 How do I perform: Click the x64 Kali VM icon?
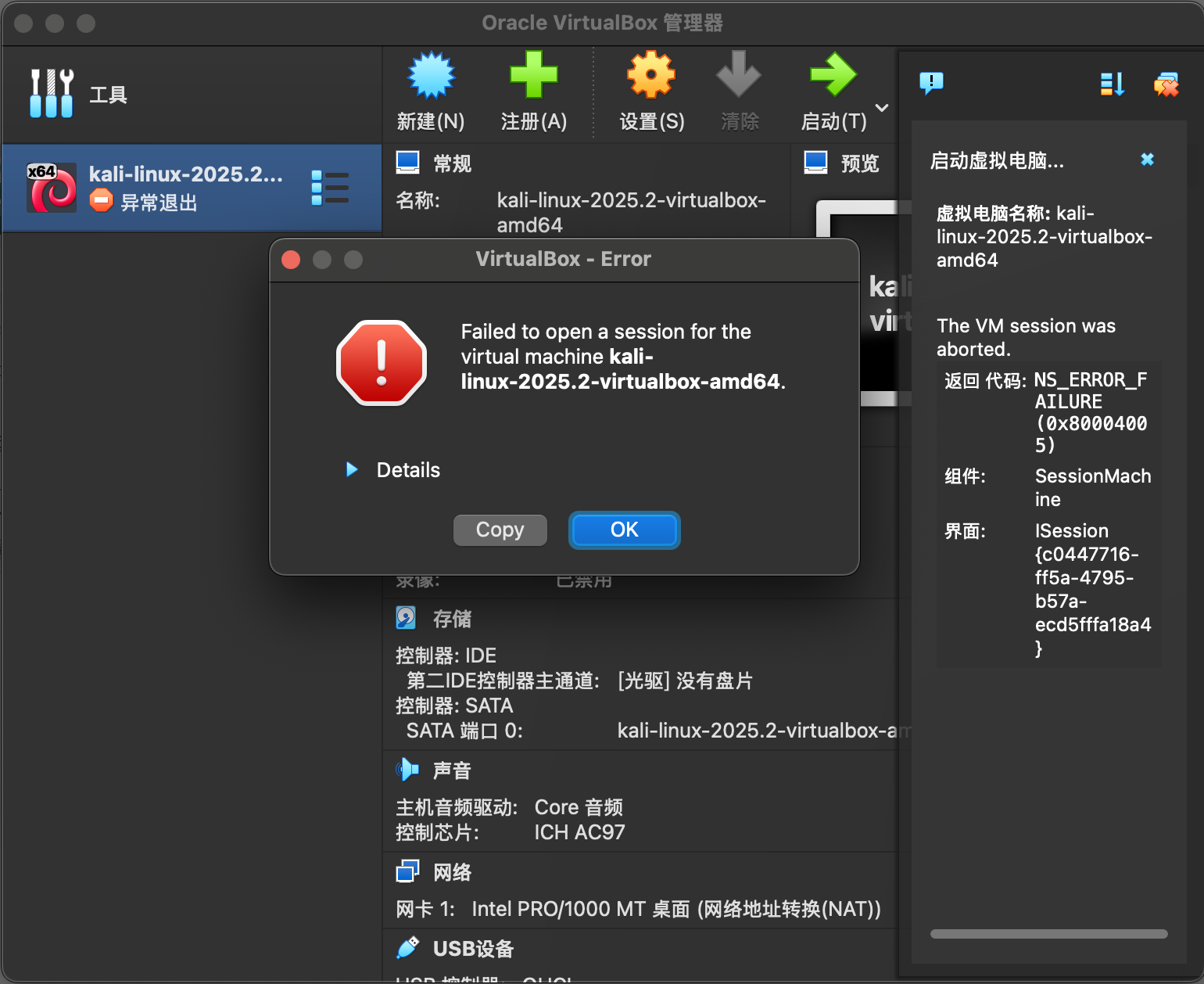pyautogui.click(x=52, y=188)
